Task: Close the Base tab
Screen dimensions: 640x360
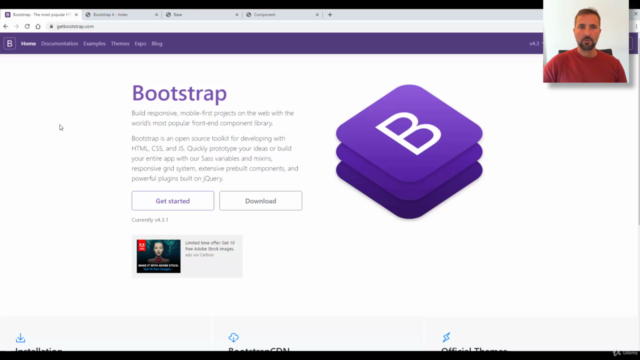Action: pos(237,15)
